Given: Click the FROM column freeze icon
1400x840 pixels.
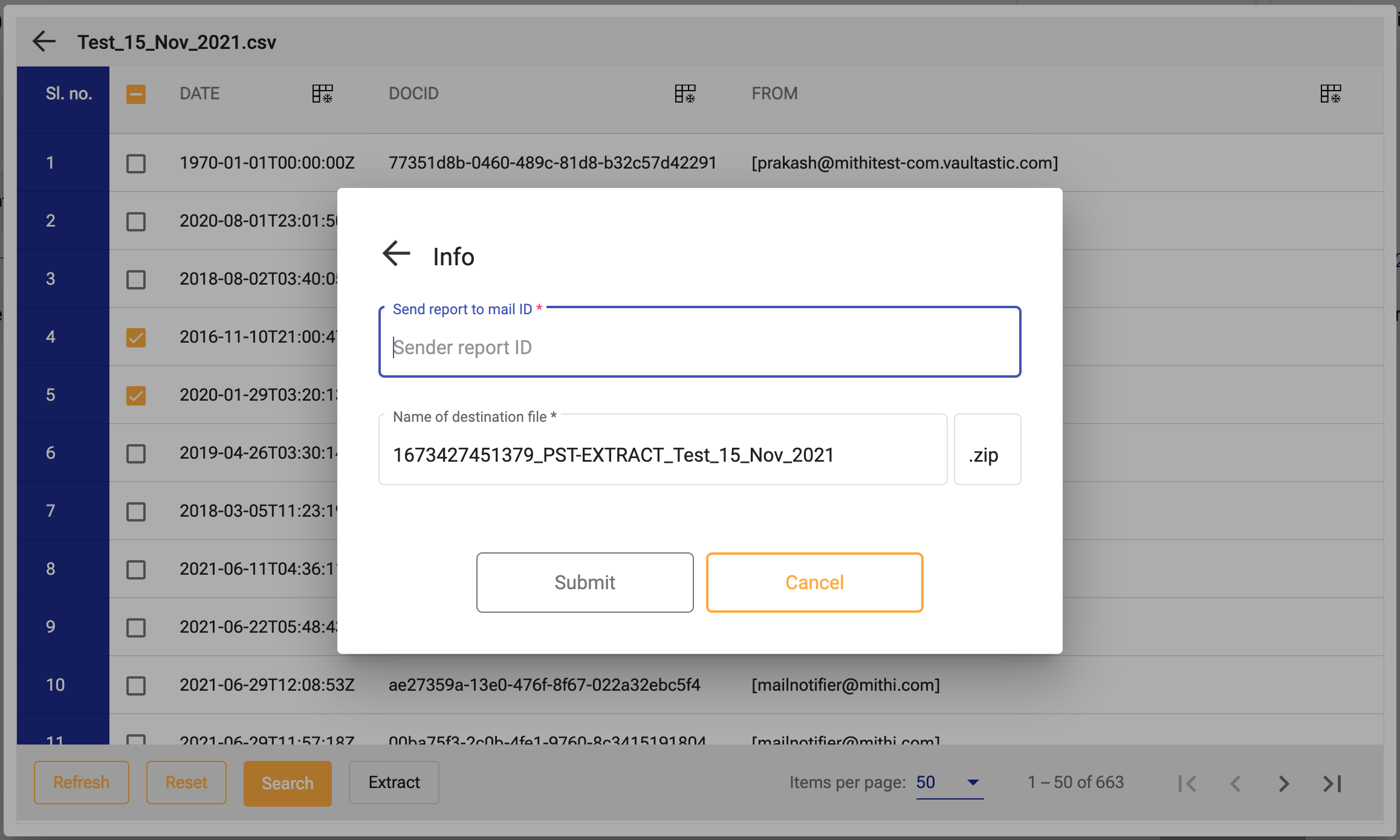Looking at the screenshot, I should (1330, 94).
